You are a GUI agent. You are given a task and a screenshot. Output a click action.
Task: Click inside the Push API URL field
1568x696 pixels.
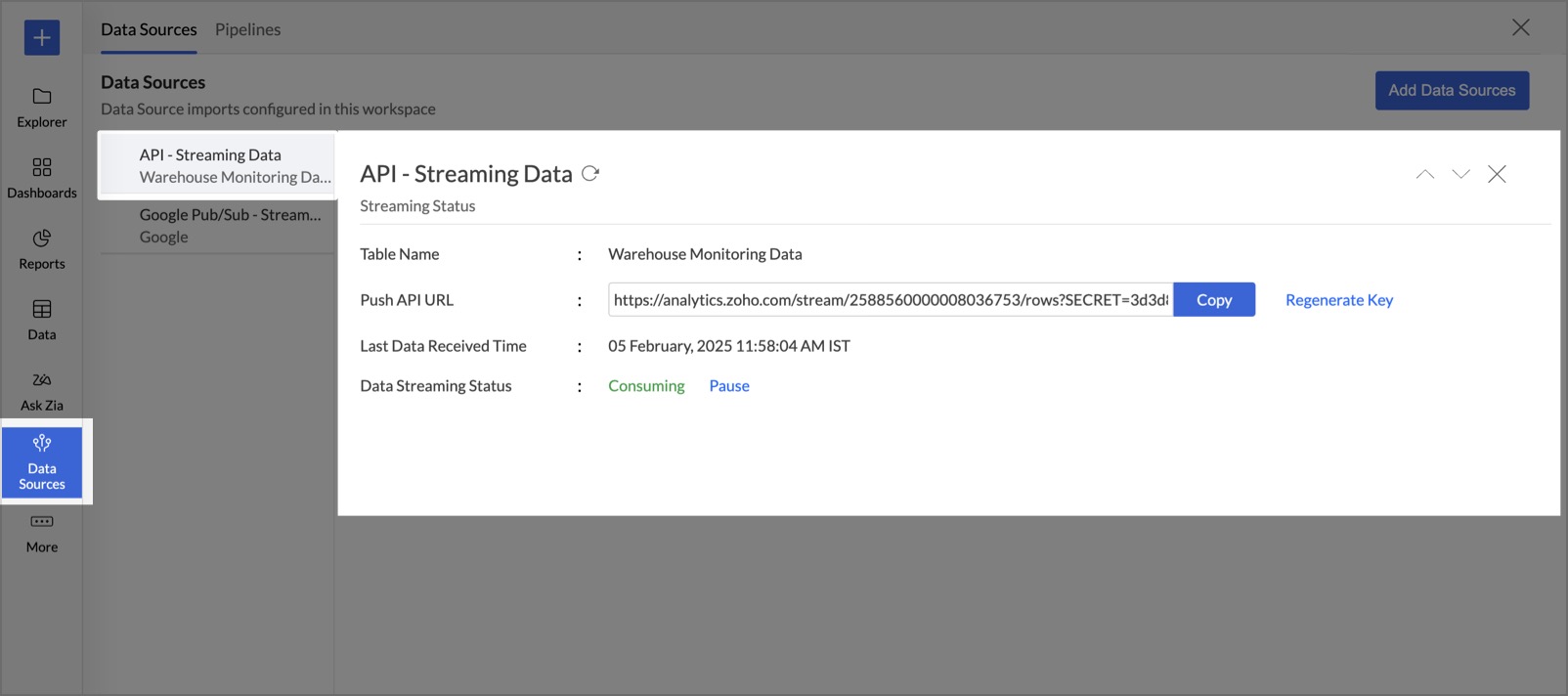[890, 300]
